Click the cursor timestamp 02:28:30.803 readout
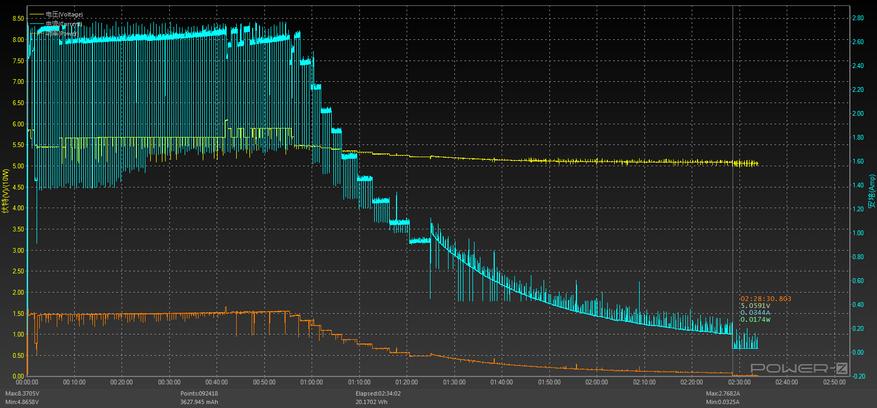 pos(765,298)
